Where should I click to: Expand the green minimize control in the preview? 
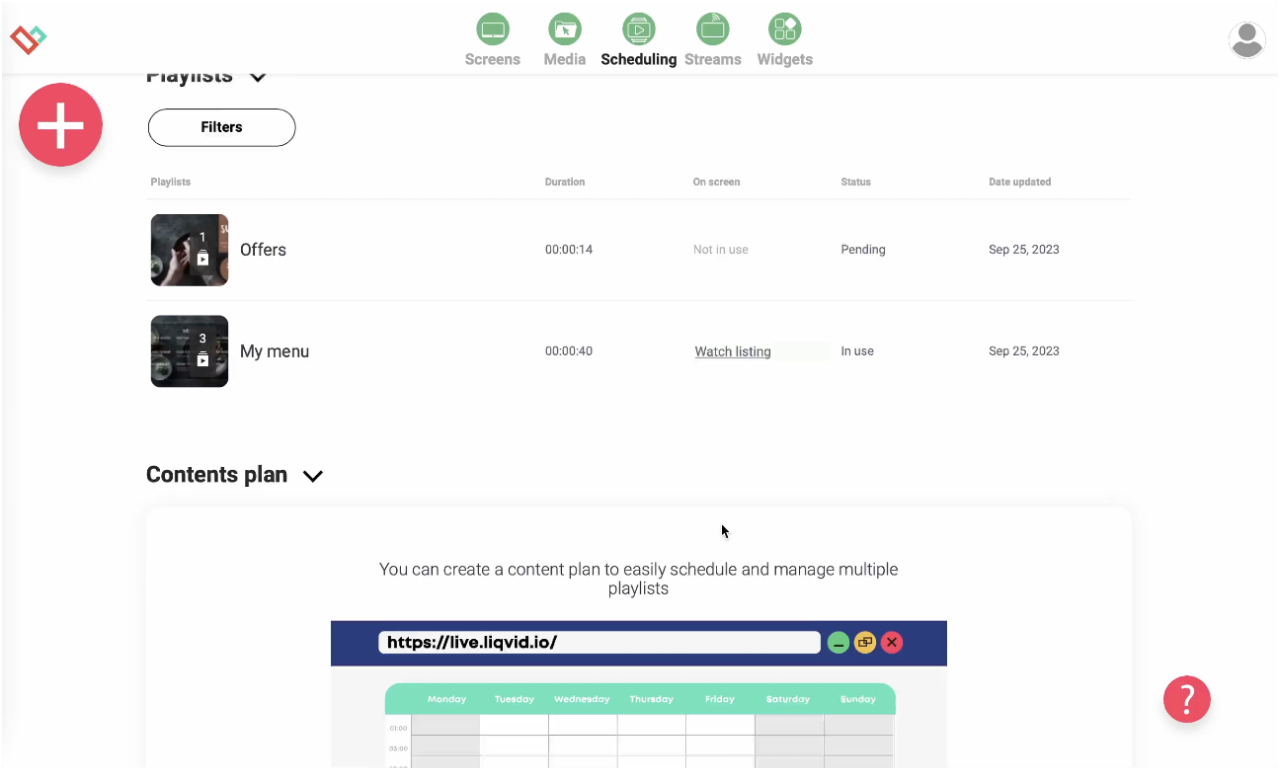(838, 642)
